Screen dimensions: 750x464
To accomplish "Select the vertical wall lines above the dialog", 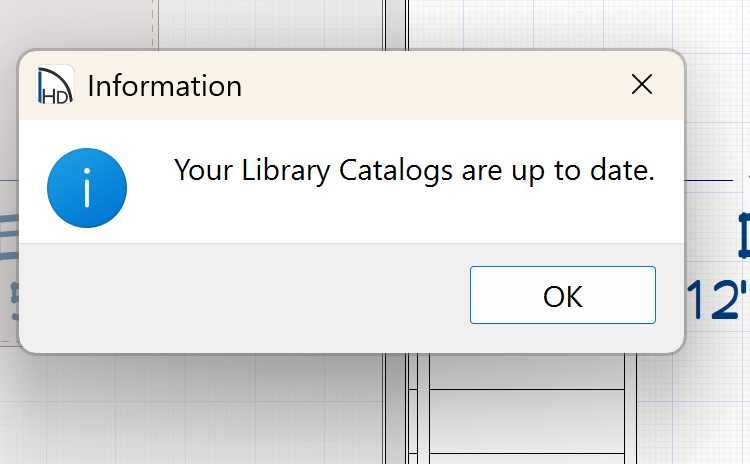I will point(400,25).
